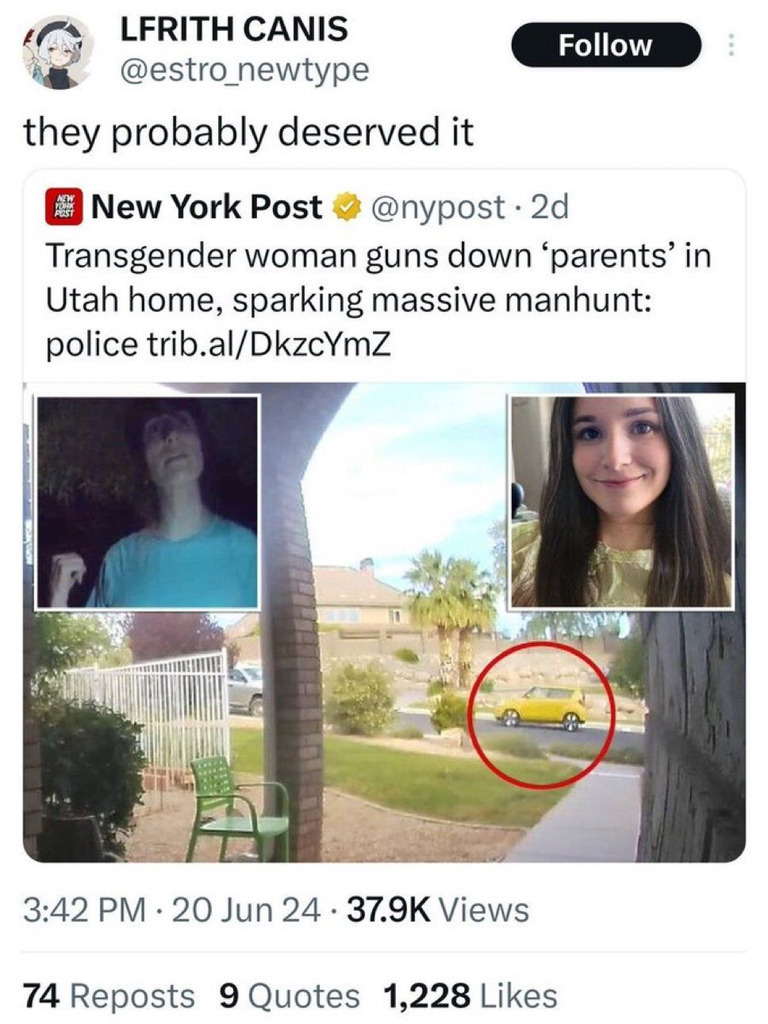768x1024 pixels.
Task: Click the red-circled yellow car in image
Action: [x=542, y=714]
